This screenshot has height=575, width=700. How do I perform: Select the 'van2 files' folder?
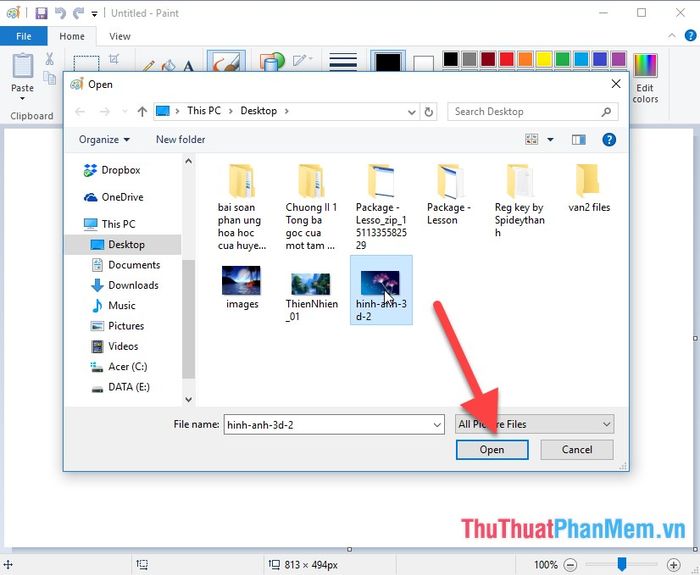(589, 188)
